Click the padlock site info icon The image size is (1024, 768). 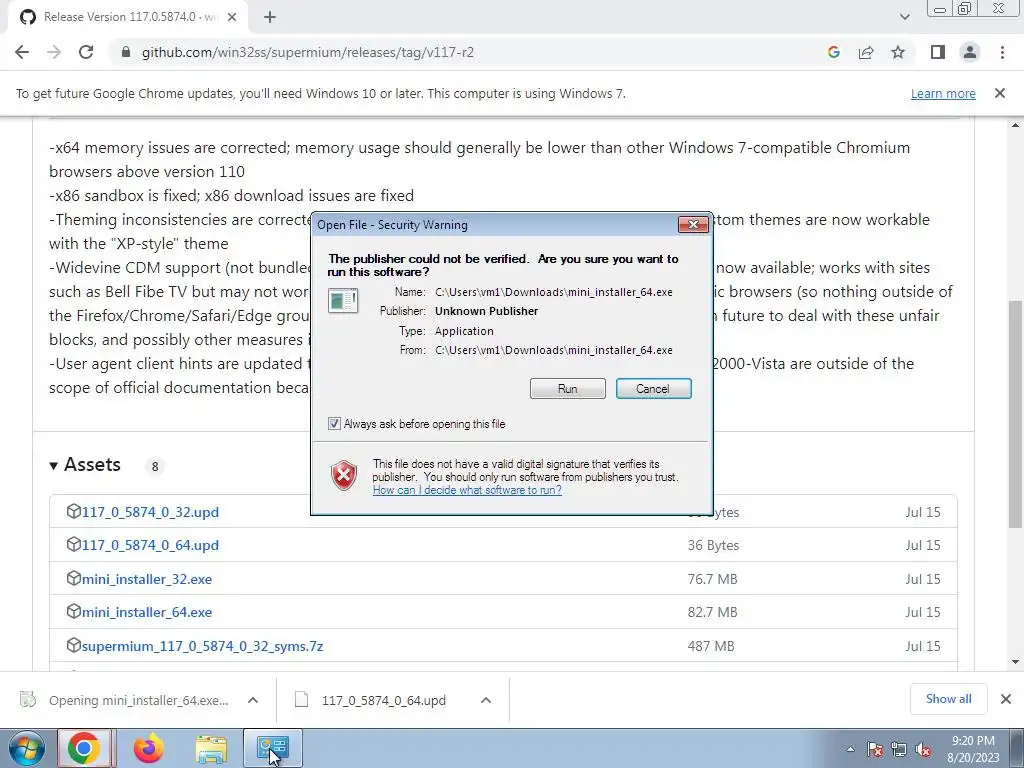click(126, 52)
